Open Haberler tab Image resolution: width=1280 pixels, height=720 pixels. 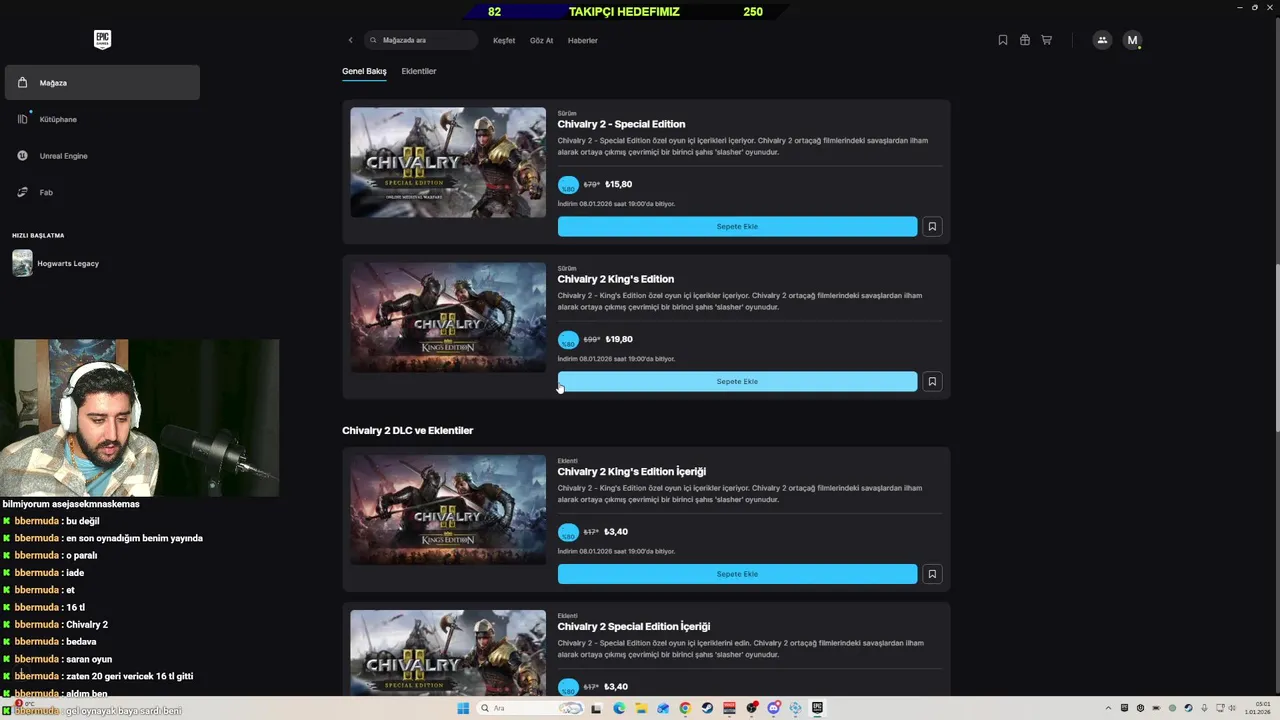[582, 40]
